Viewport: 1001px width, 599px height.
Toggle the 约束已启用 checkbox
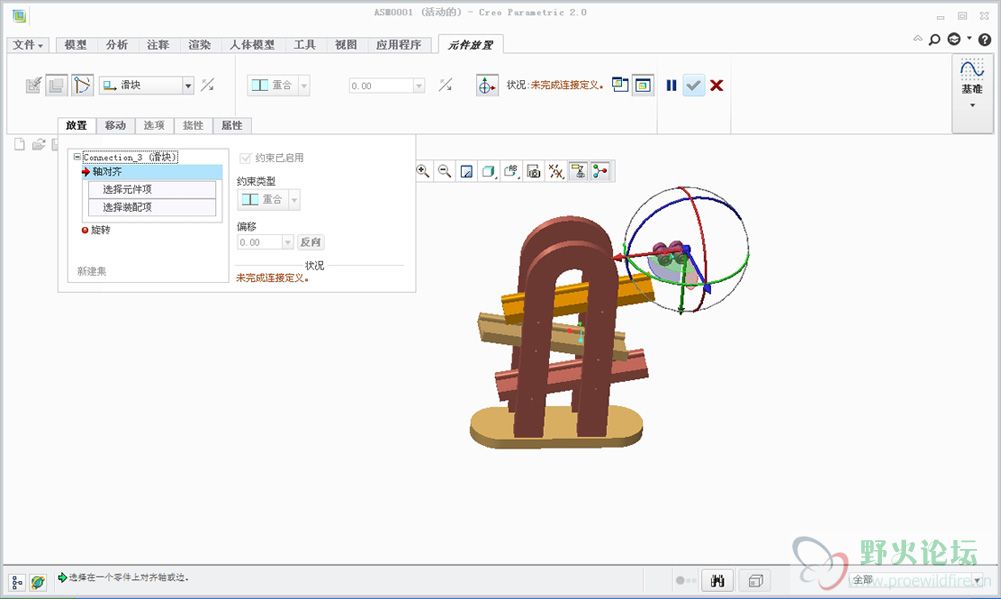point(245,158)
